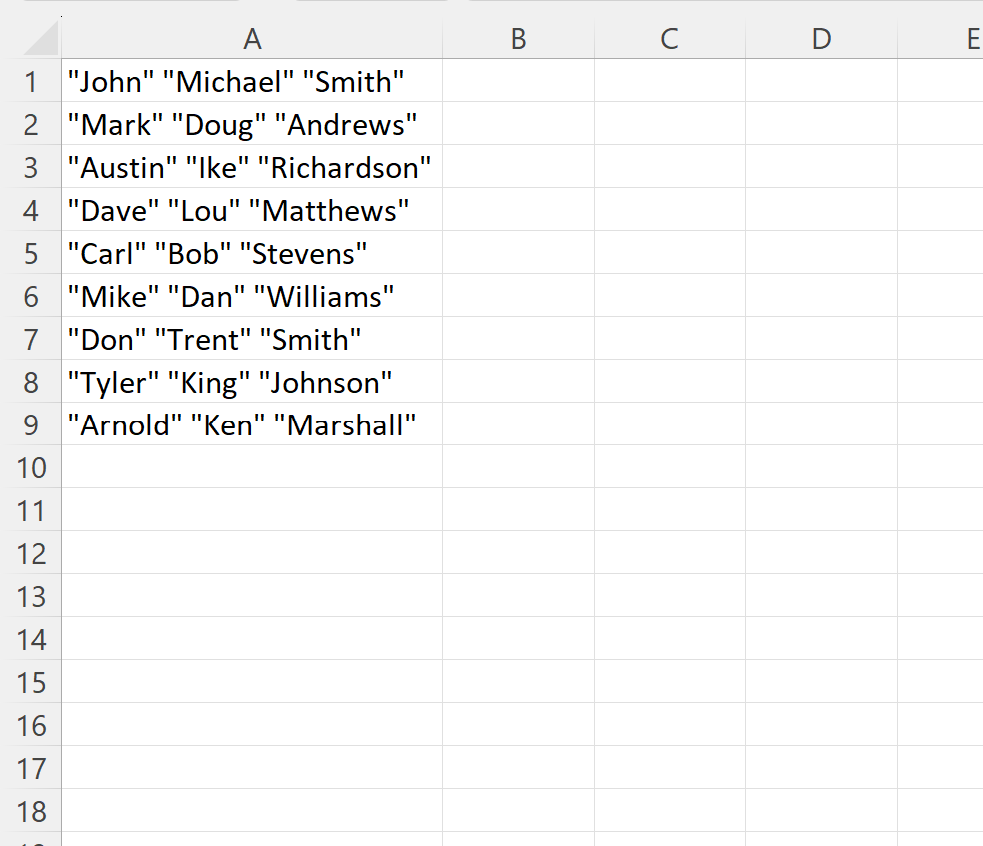Click cell with "Mike" "Dan" "Williams"
The height and width of the screenshot is (846, 983).
[252, 295]
